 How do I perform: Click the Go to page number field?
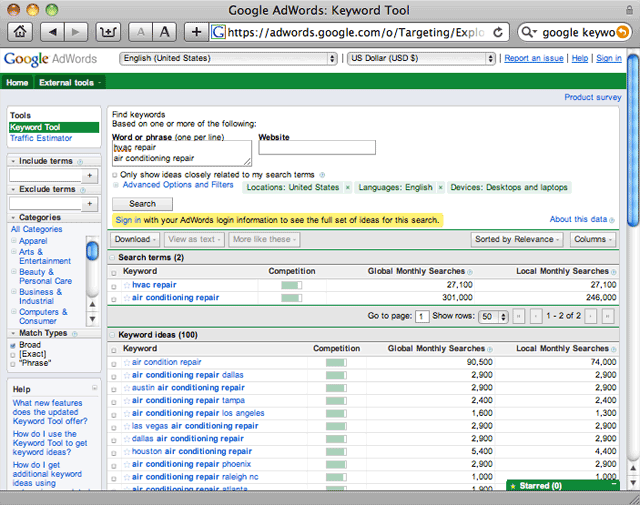[x=422, y=316]
